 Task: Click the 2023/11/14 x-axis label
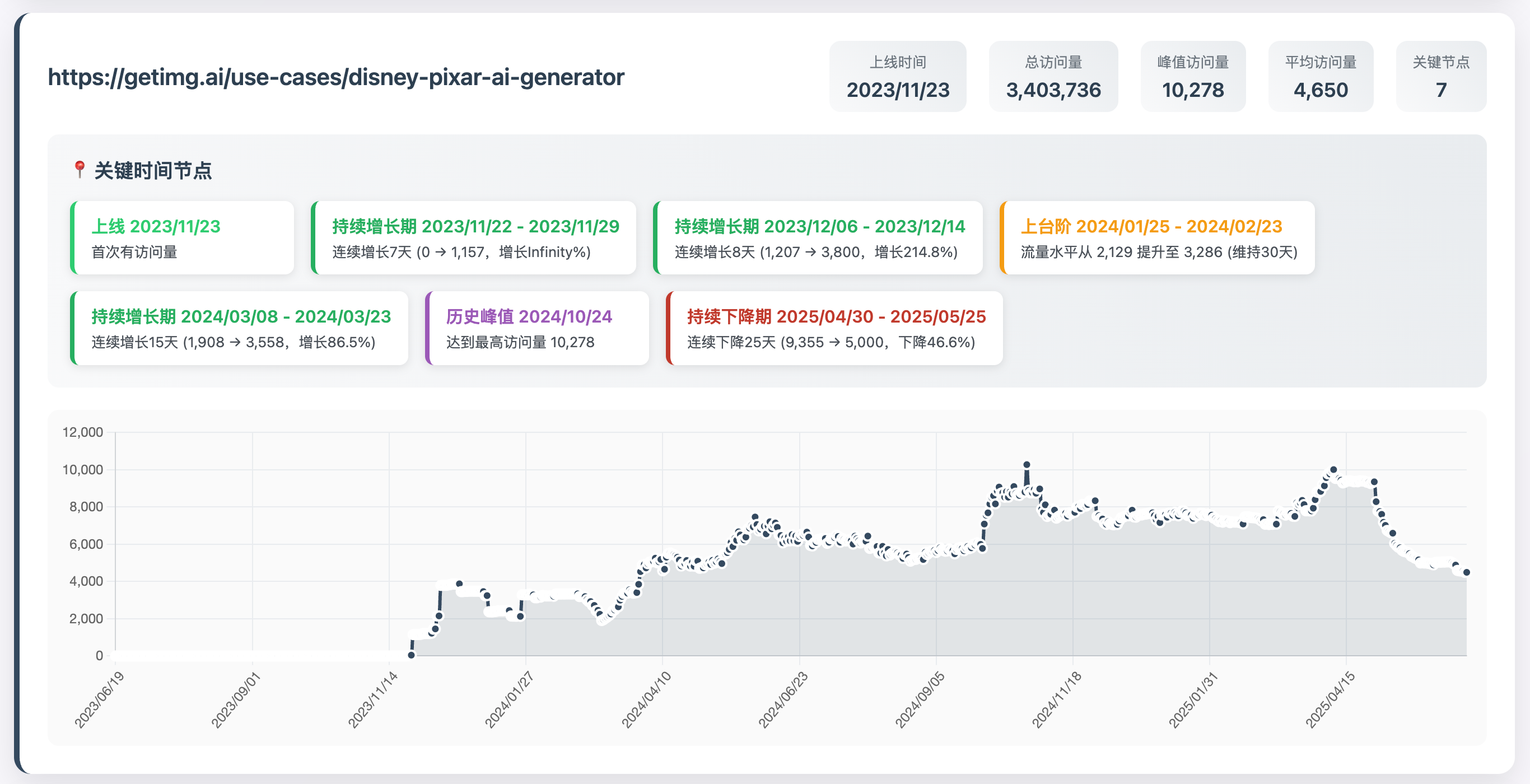click(x=372, y=699)
